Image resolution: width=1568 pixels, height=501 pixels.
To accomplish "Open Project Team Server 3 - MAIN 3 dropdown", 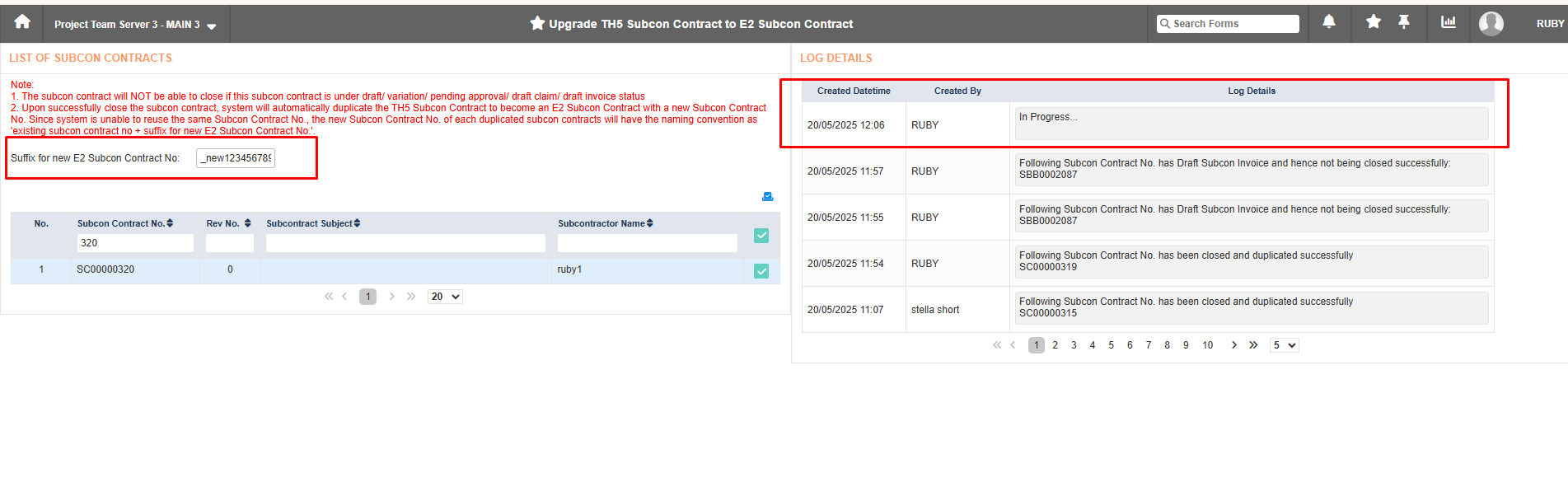I will (x=135, y=25).
